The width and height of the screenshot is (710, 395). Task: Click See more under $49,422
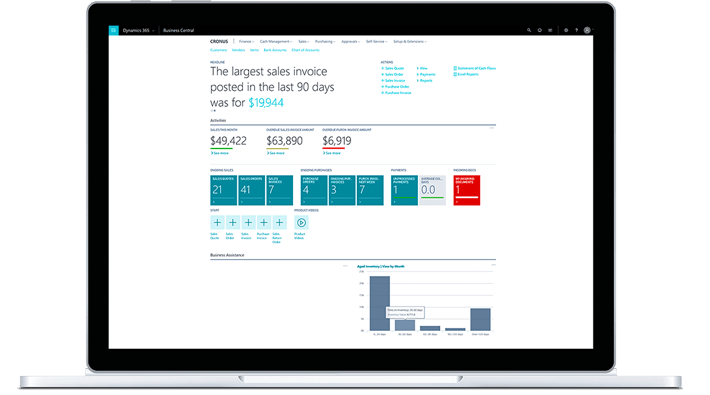pyautogui.click(x=220, y=153)
